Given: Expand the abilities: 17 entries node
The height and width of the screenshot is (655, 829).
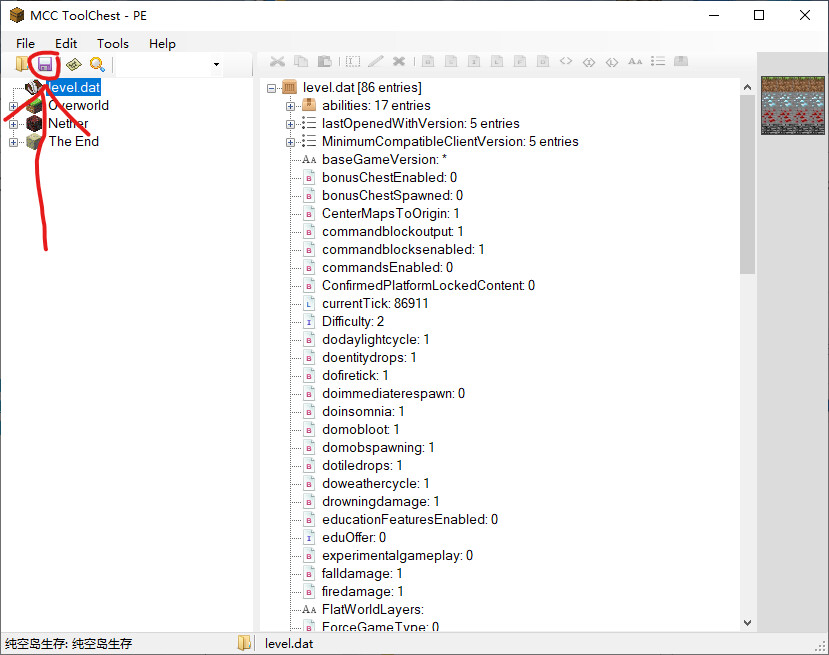Looking at the screenshot, I should pos(290,106).
